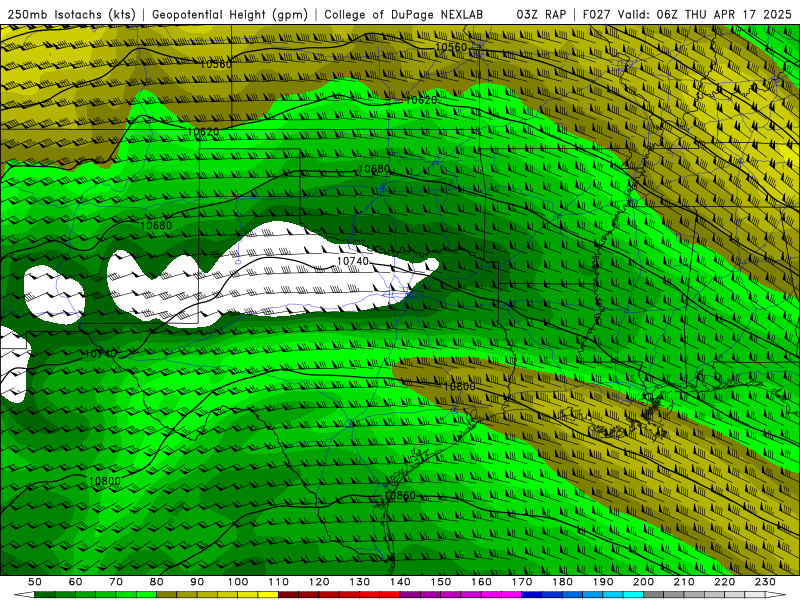The height and width of the screenshot is (600, 800).
Task: Click colorbar value 180
Action: pos(562,582)
